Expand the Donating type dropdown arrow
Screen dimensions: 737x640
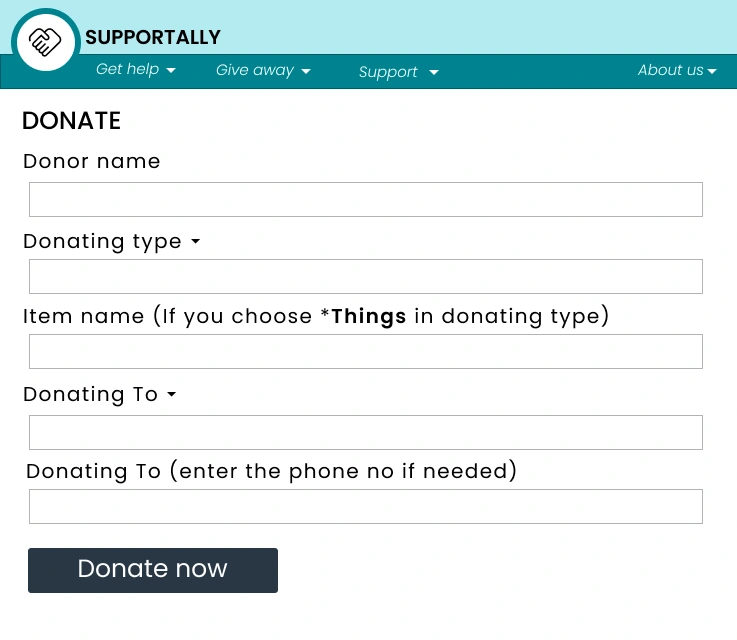tap(195, 242)
